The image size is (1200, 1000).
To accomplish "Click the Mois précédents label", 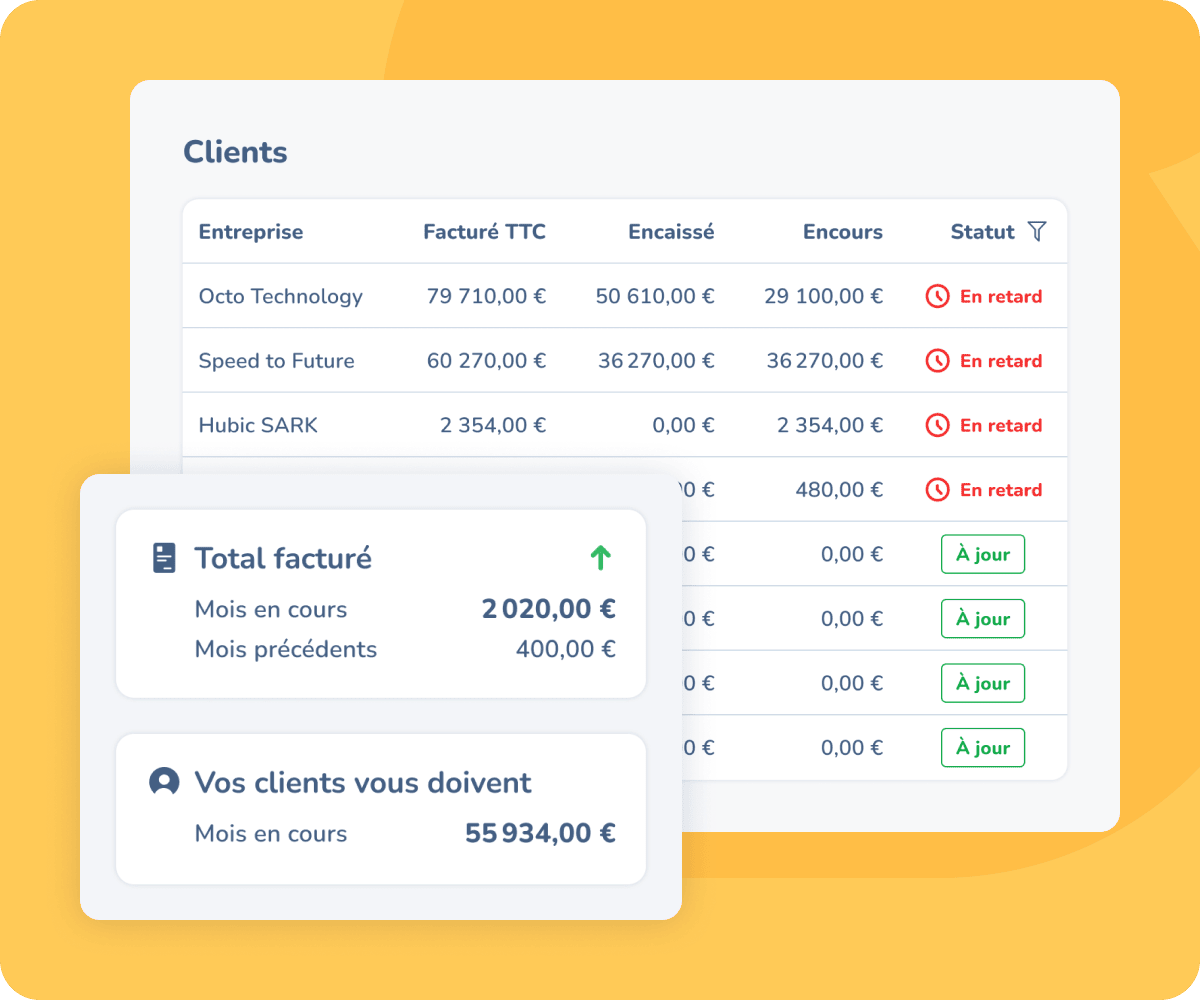I will pos(286,649).
